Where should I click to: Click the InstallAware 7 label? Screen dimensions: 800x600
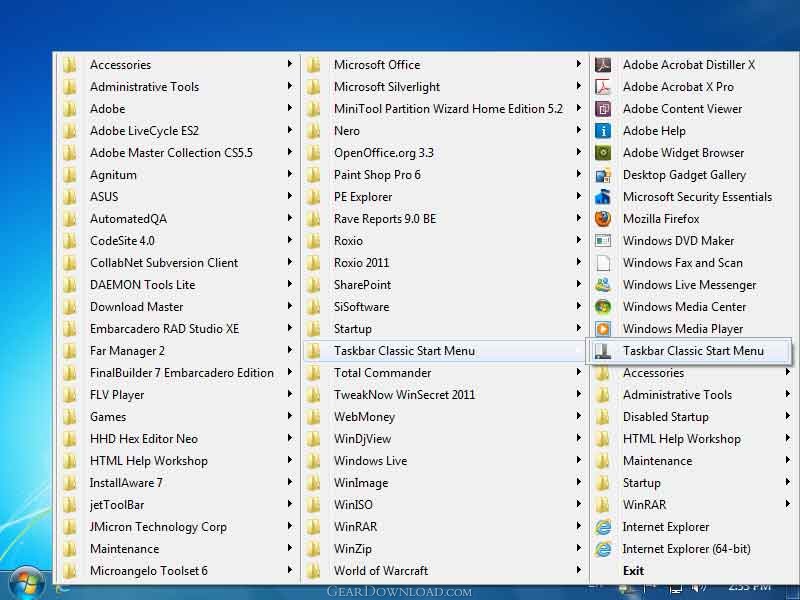pyautogui.click(x=126, y=483)
